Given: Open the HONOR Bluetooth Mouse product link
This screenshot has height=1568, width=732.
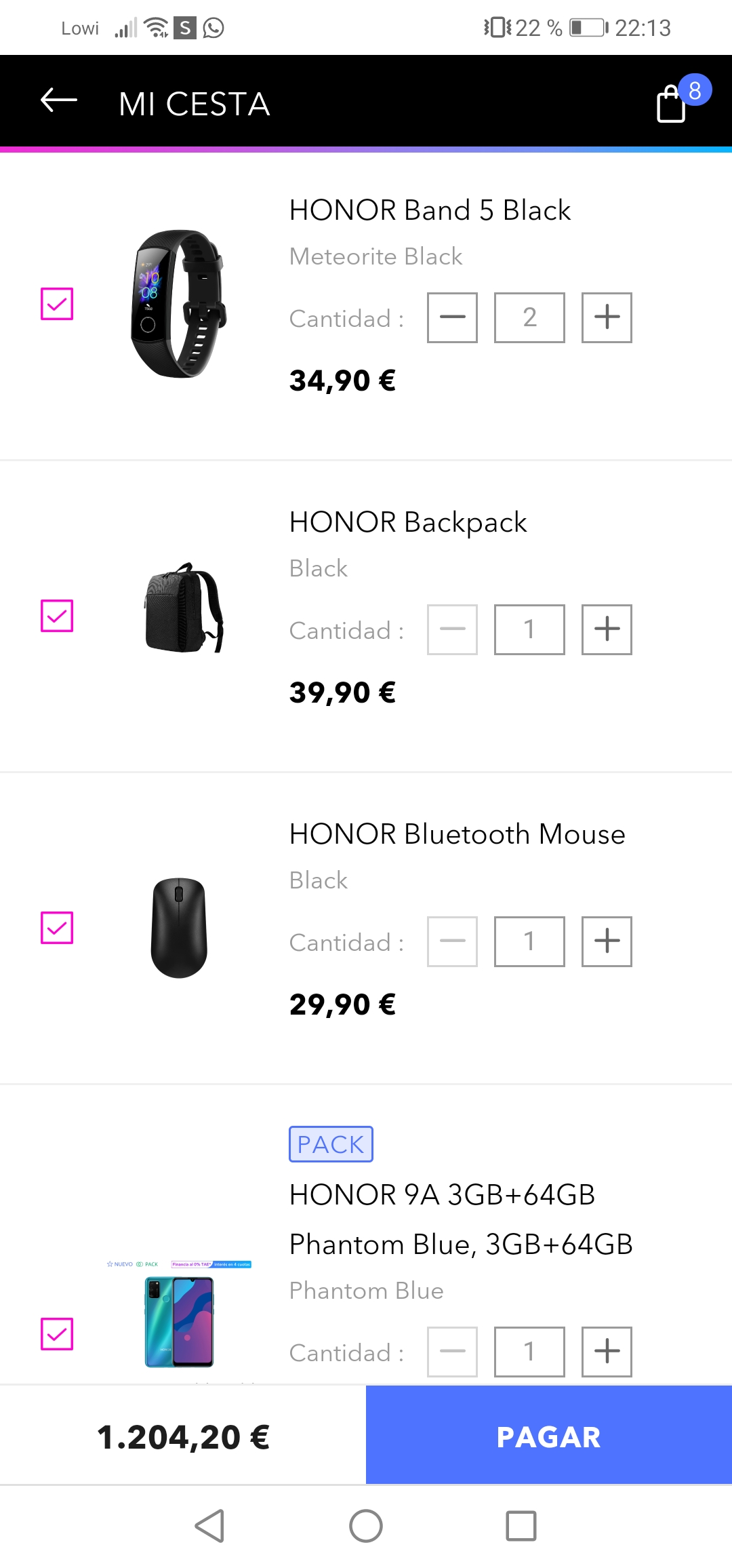Looking at the screenshot, I should pyautogui.click(x=457, y=834).
